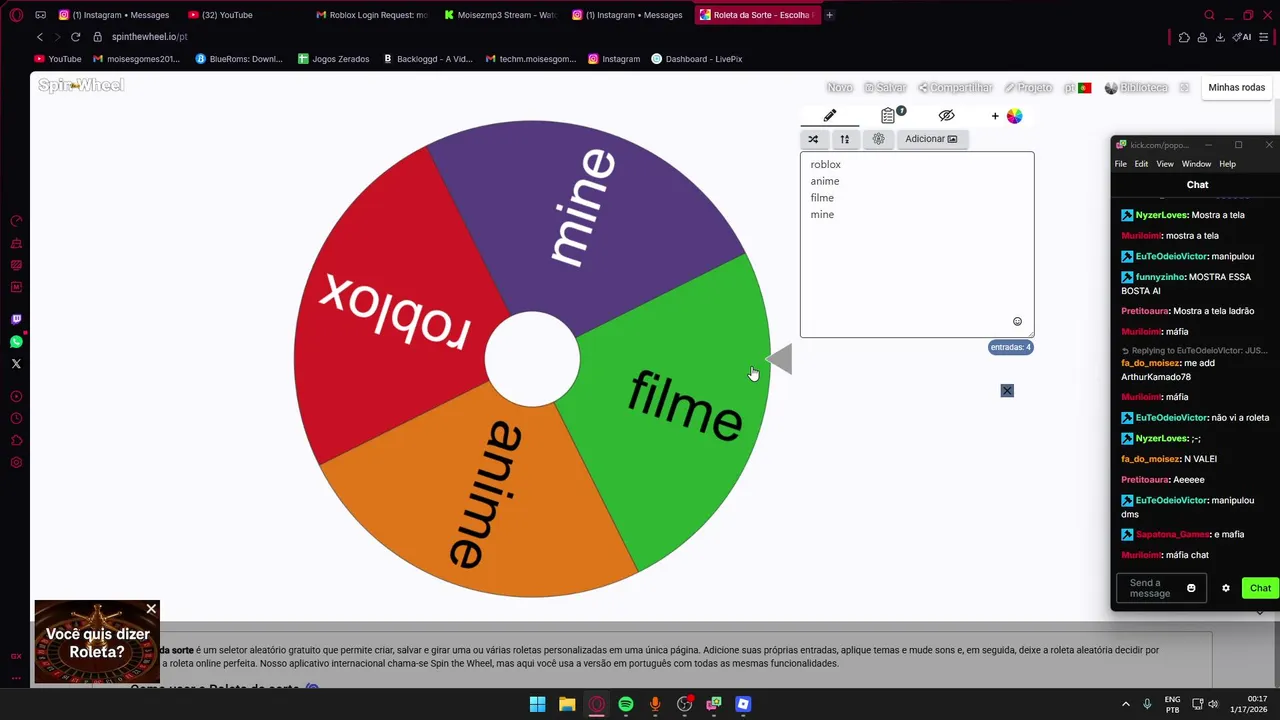Click Opera main menu logo
This screenshot has width=1280, height=720.
click(16, 15)
